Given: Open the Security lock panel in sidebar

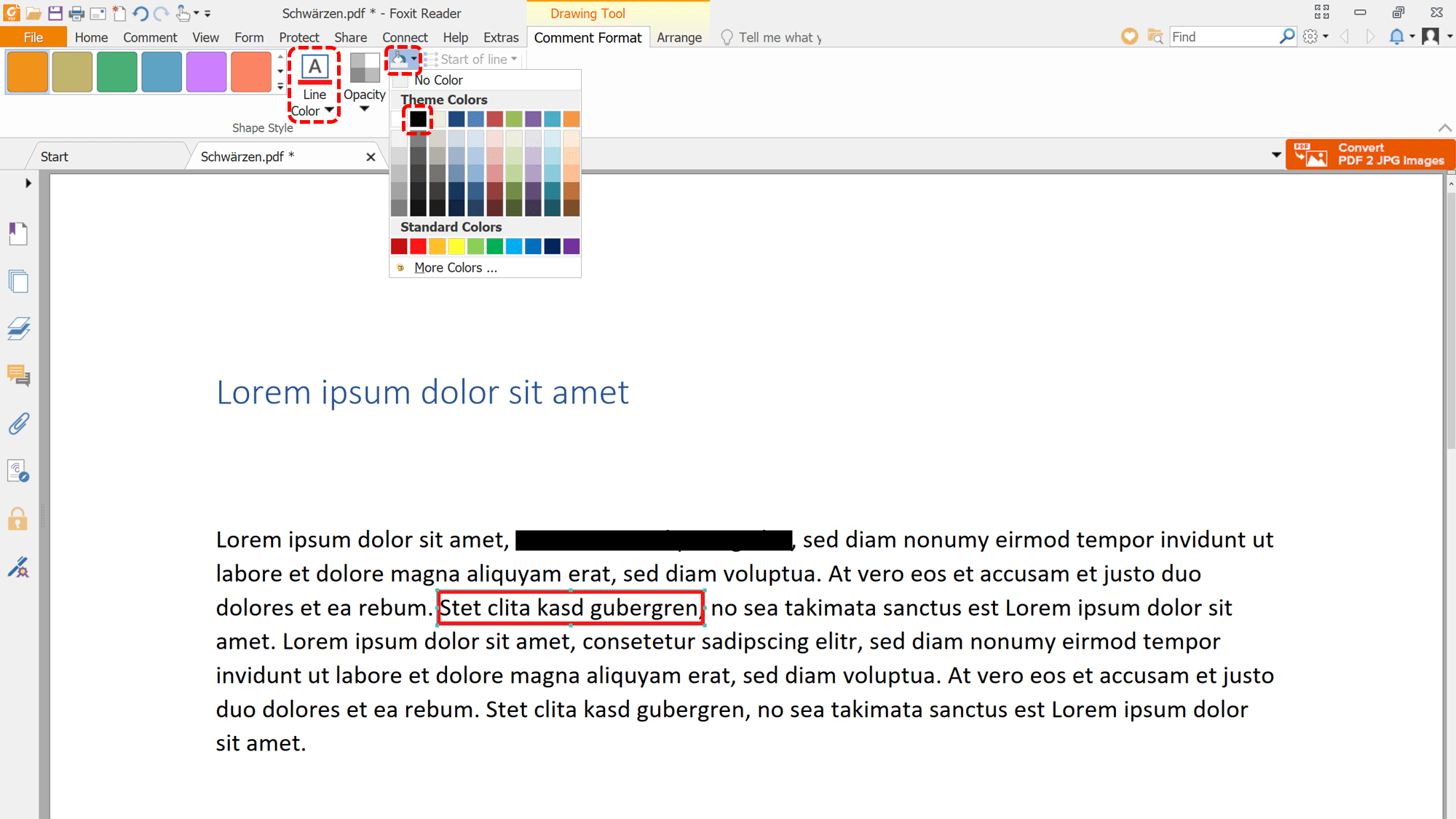Looking at the screenshot, I should (x=18, y=519).
